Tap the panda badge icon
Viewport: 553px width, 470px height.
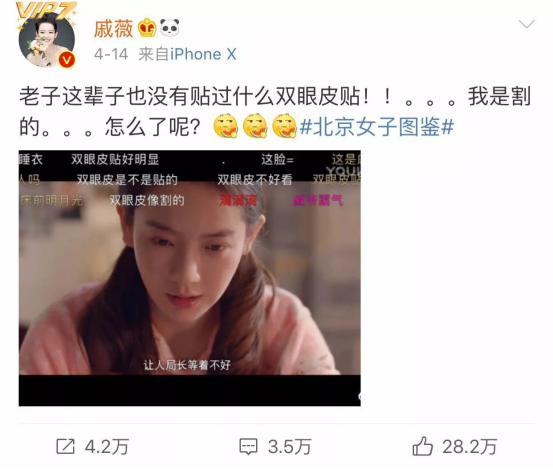(169, 28)
